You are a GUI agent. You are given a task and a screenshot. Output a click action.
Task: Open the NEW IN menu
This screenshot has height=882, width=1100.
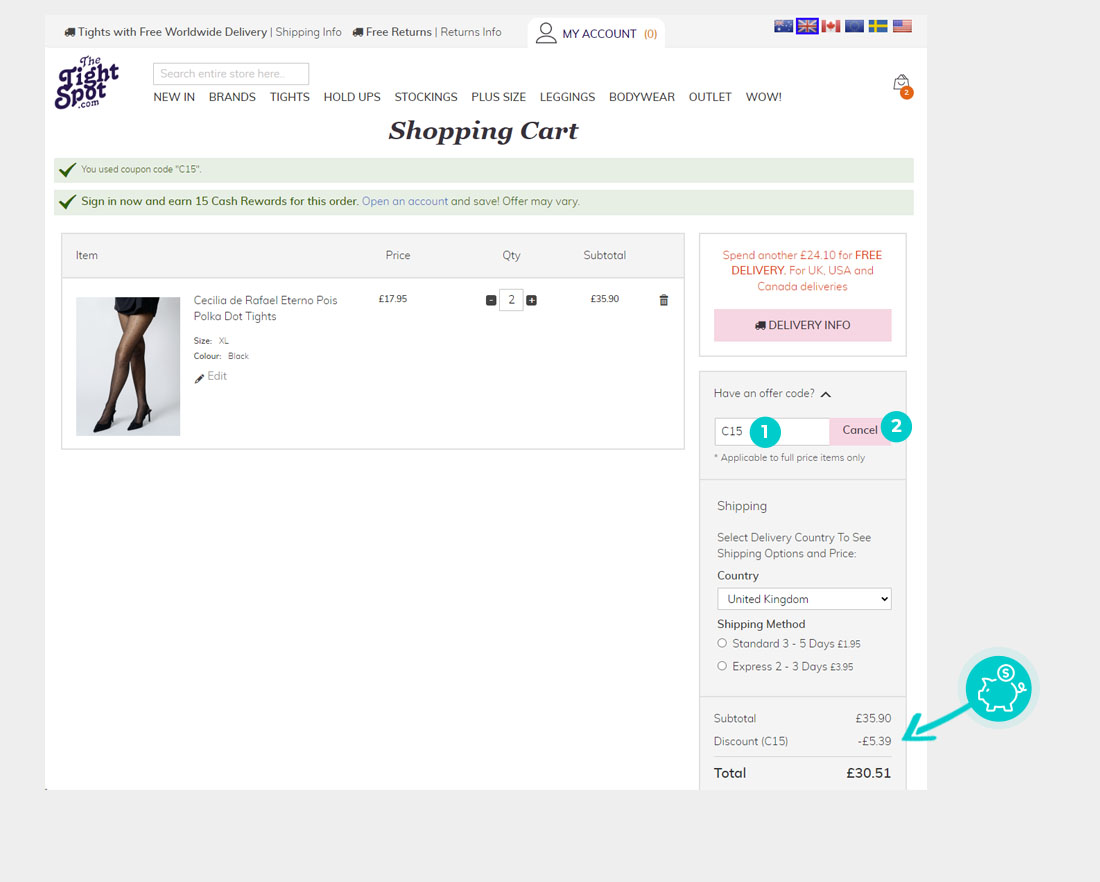(174, 97)
